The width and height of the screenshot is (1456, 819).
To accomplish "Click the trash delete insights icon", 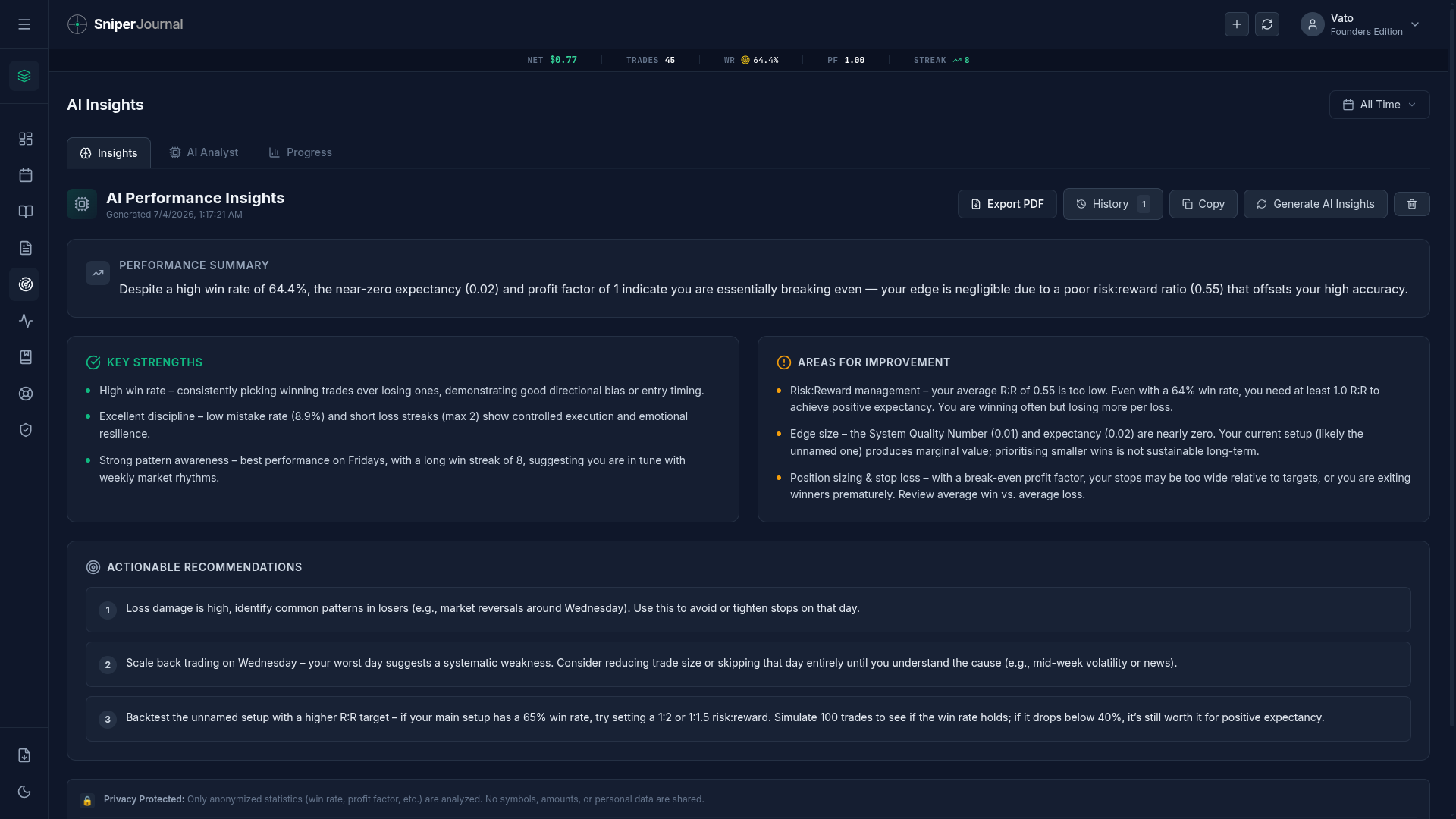I will click(1412, 204).
